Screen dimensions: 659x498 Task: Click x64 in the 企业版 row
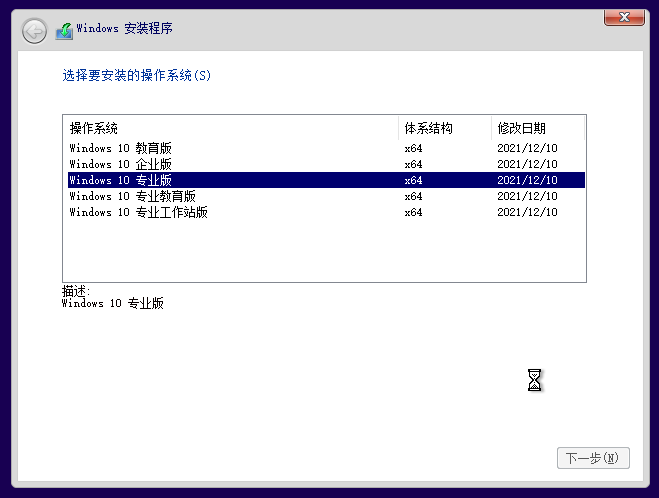[x=413, y=164]
